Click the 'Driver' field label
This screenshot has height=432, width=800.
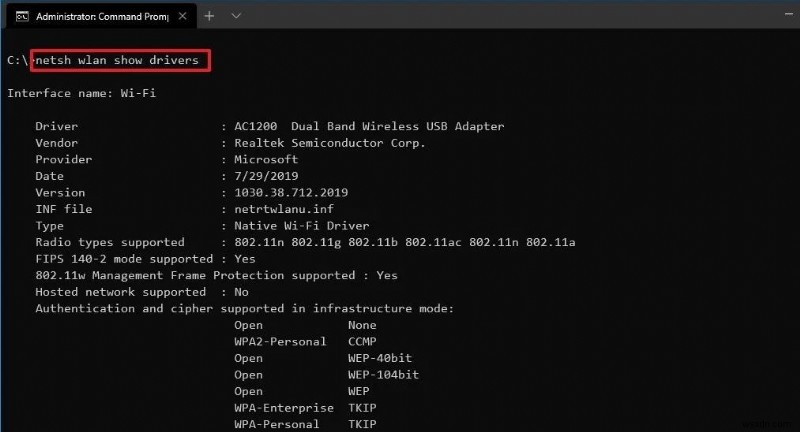57,126
